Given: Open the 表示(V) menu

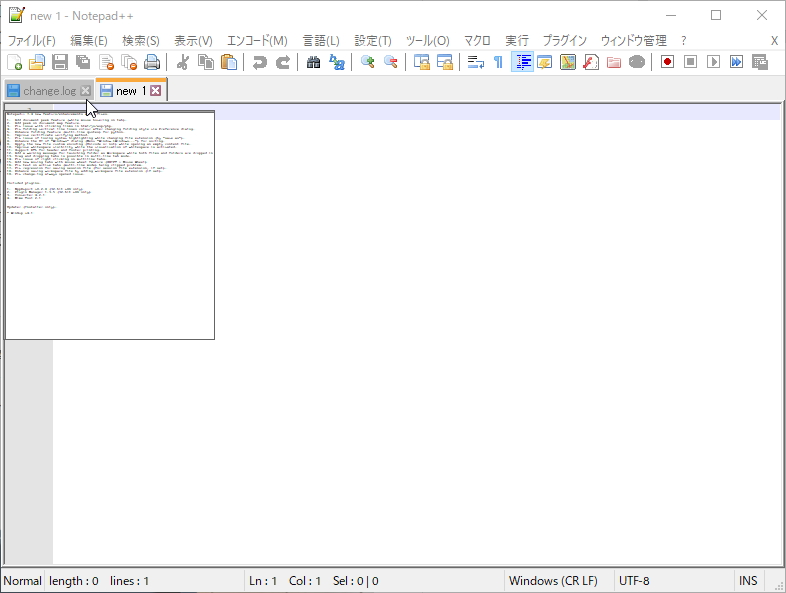Looking at the screenshot, I should (193, 41).
